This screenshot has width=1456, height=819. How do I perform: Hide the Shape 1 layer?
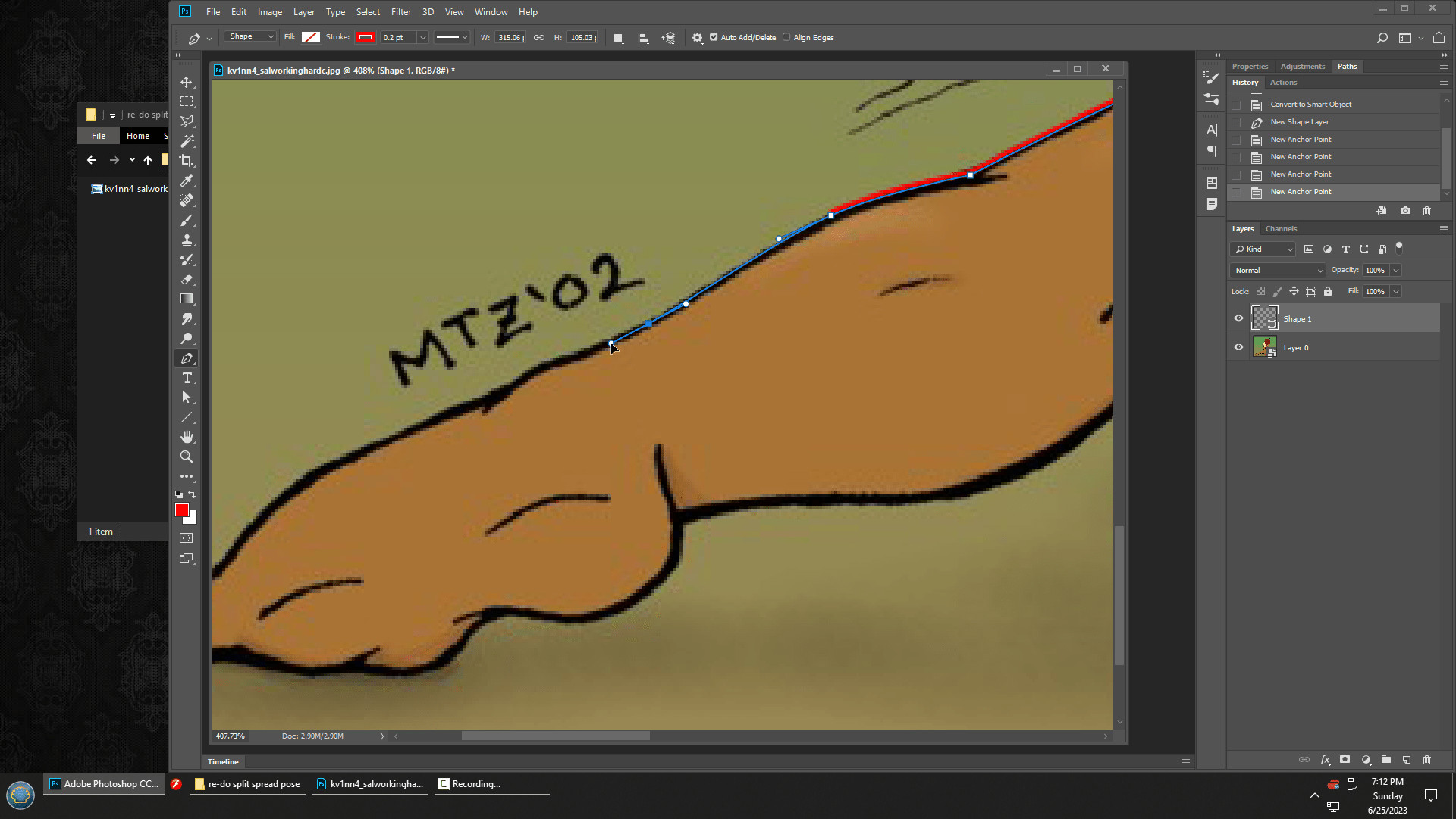(x=1238, y=318)
